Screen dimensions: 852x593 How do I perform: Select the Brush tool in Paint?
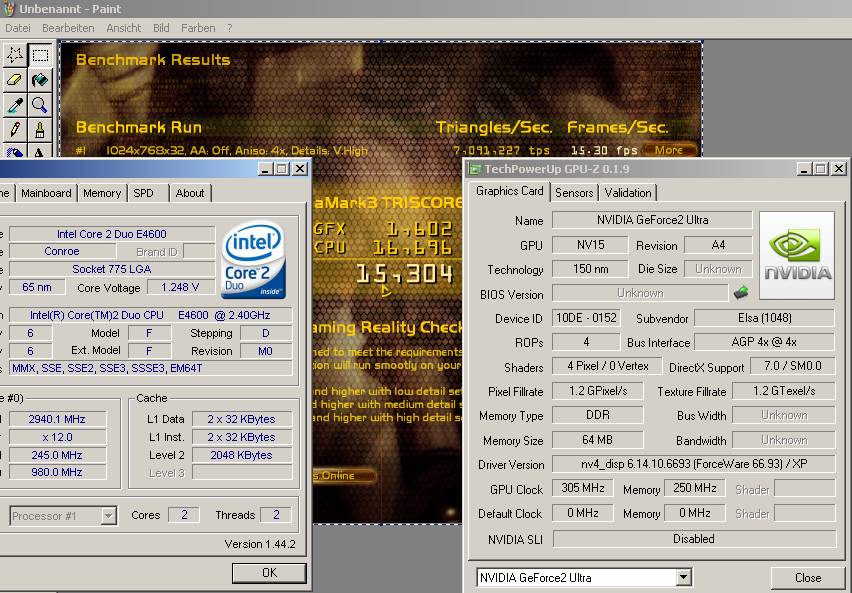(40, 130)
